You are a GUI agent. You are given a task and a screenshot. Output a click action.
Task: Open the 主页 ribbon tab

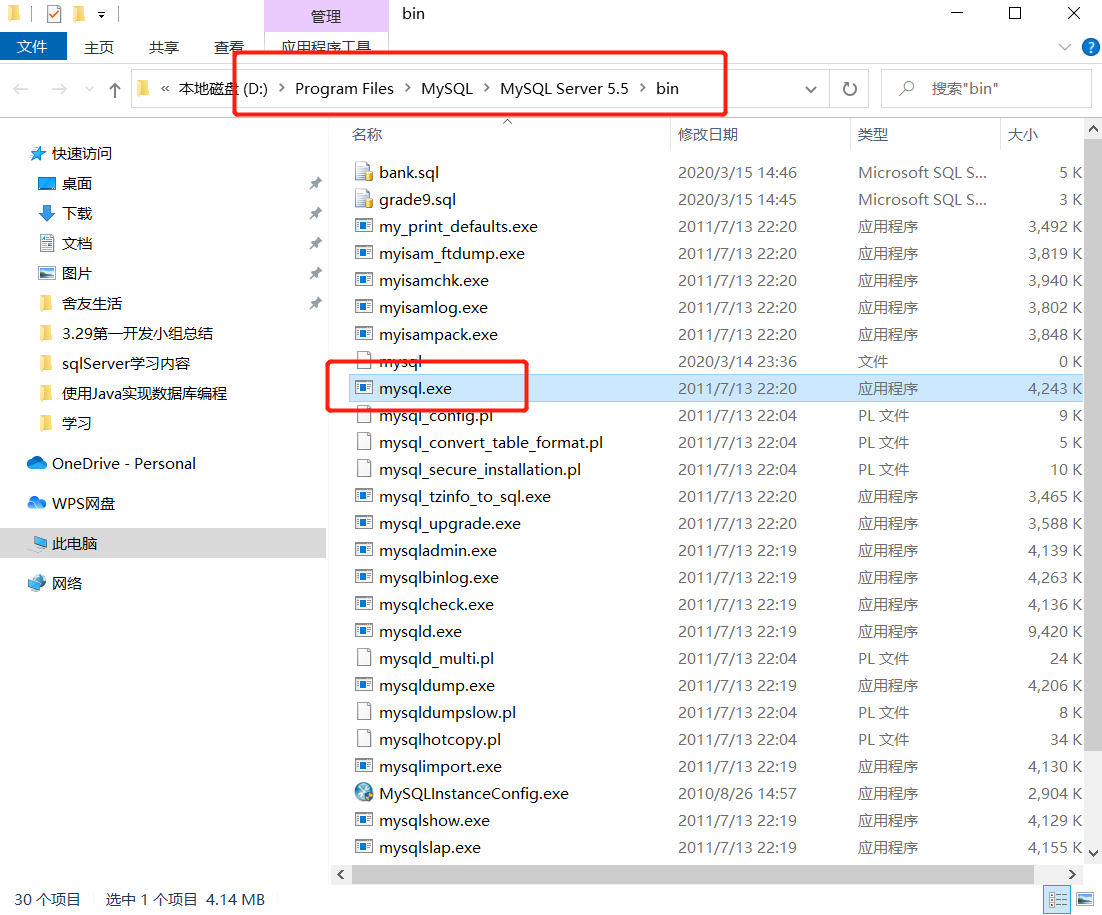click(99, 47)
